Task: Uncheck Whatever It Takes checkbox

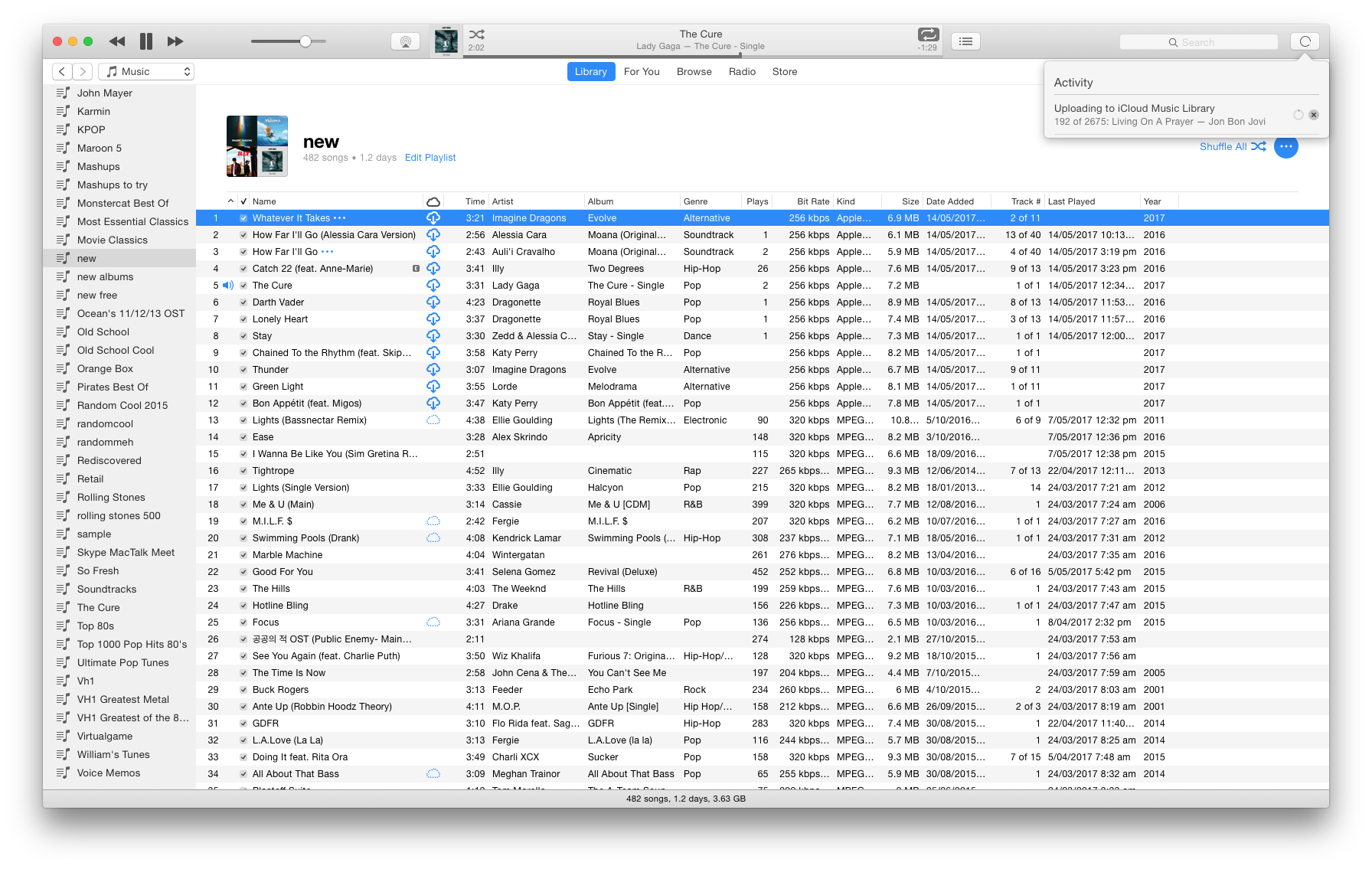Action: point(243,218)
